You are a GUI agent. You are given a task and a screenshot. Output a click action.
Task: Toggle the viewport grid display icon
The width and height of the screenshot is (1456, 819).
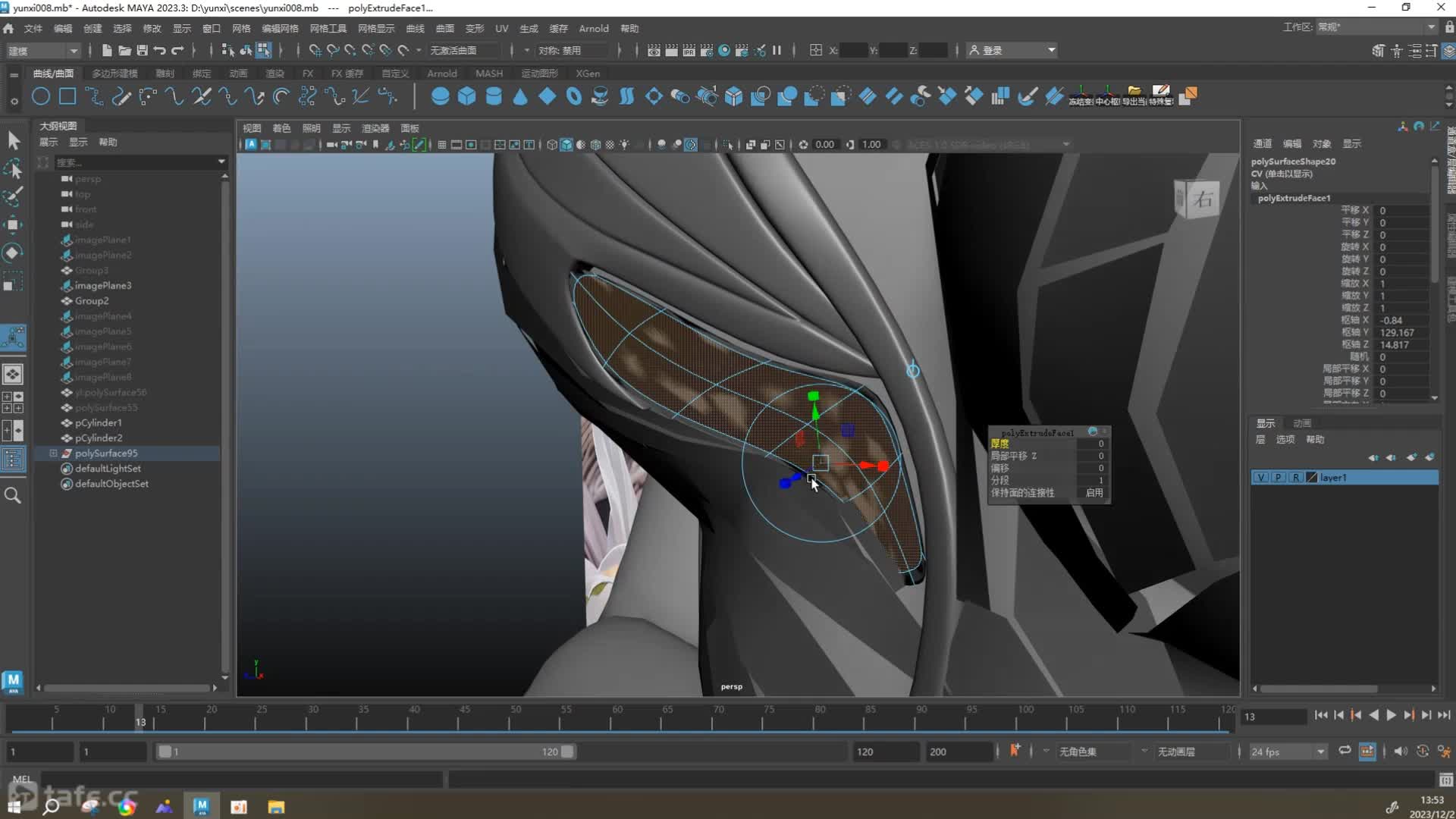pos(441,144)
